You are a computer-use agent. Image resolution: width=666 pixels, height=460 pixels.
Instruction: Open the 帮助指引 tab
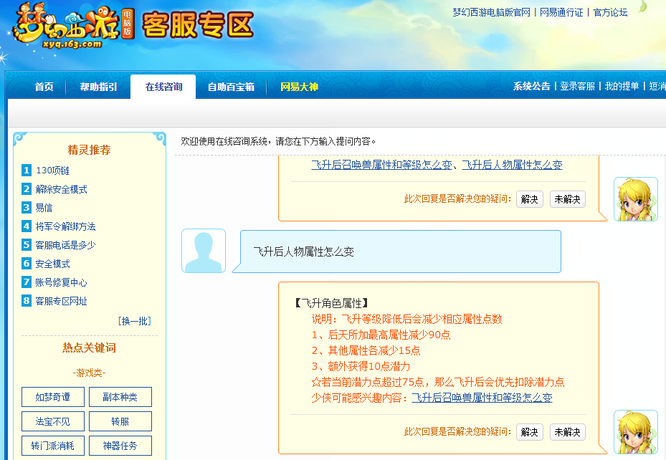tap(98, 87)
